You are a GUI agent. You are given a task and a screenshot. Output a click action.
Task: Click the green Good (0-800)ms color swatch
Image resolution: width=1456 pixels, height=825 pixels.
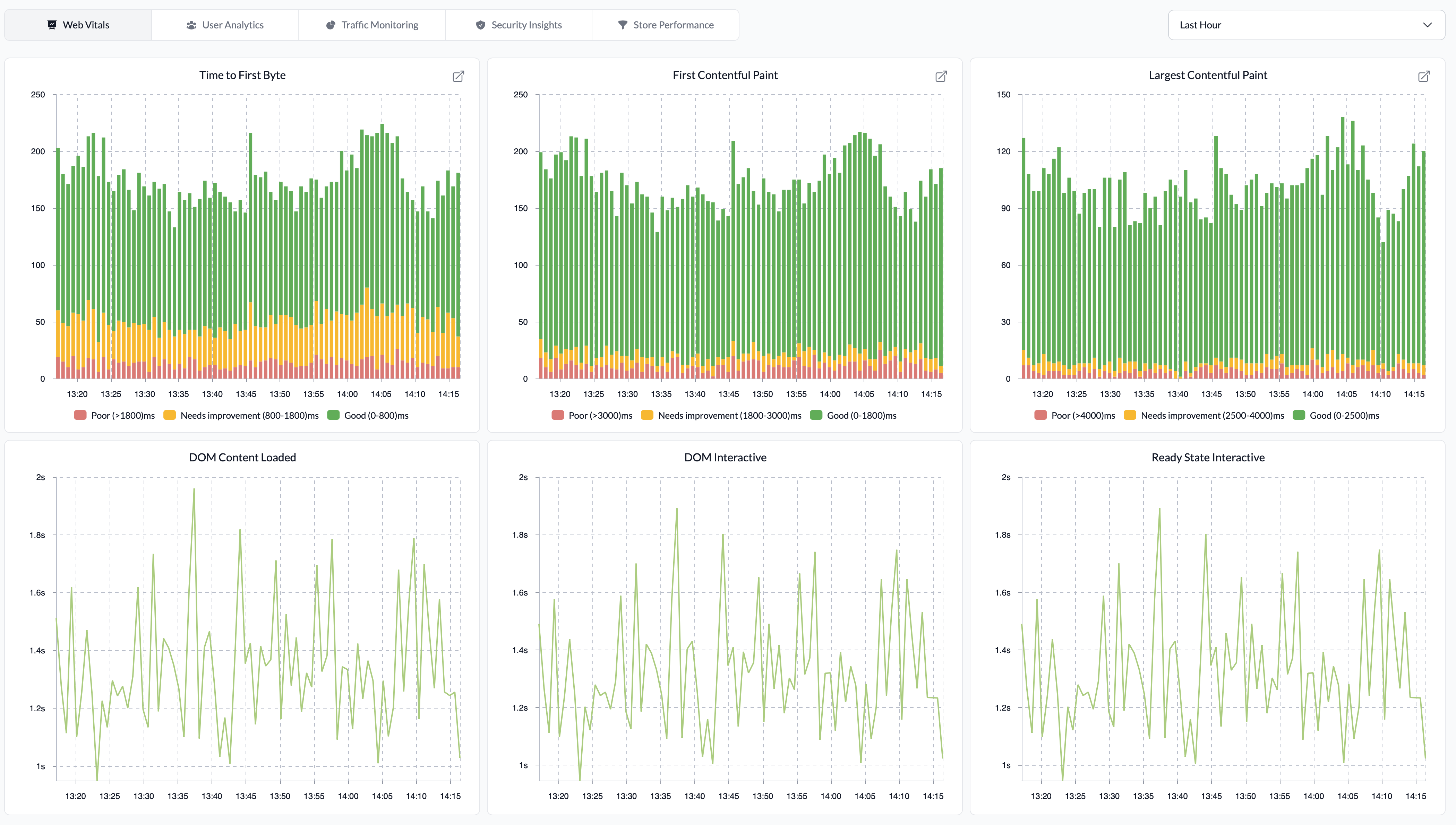point(333,415)
